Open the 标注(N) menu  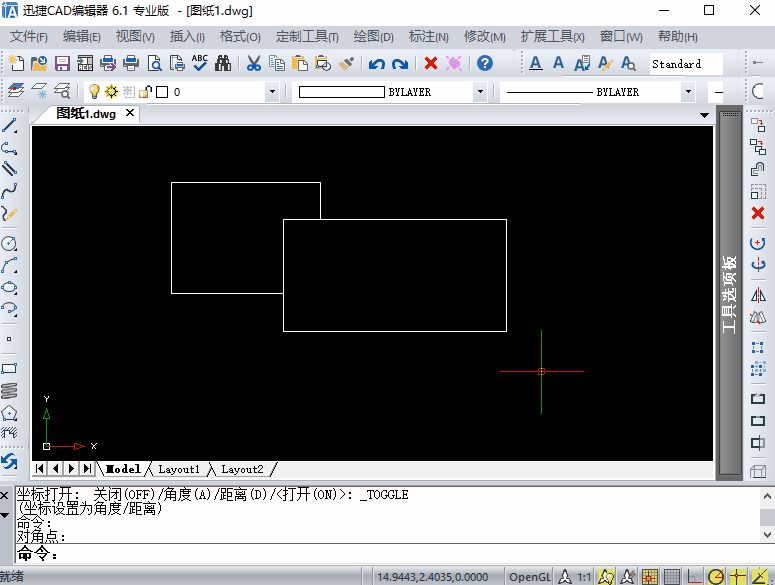pos(429,37)
